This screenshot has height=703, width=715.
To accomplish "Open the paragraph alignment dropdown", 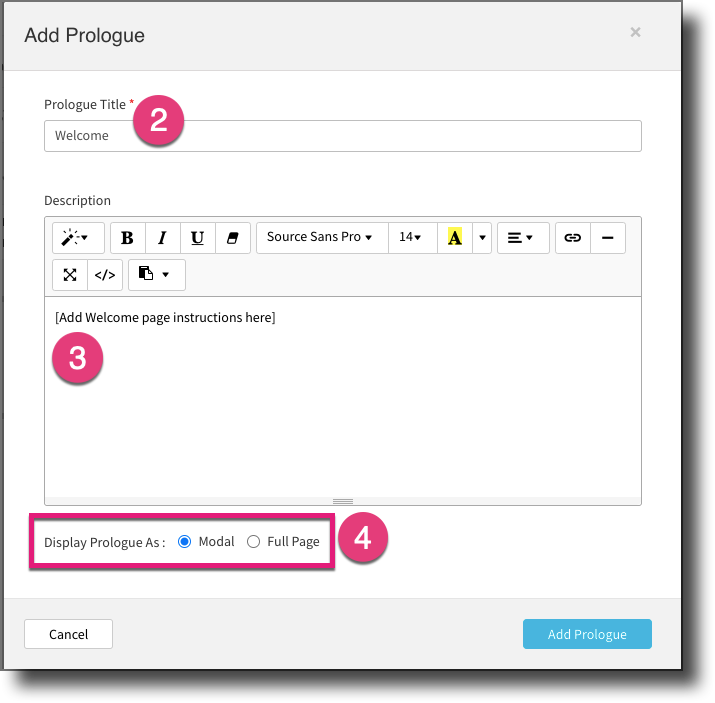I will (x=523, y=238).
